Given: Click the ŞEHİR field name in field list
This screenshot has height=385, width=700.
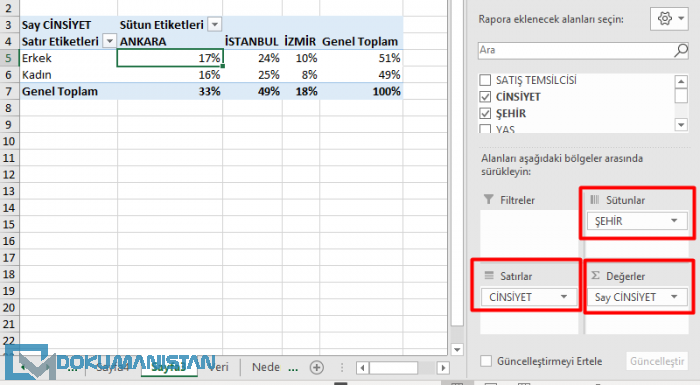Looking at the screenshot, I should click(x=511, y=113).
